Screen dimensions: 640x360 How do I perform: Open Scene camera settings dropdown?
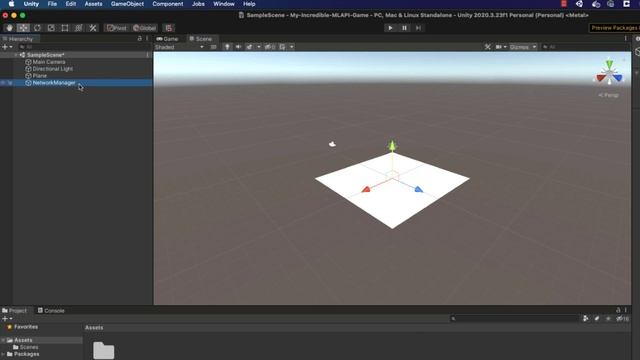[501, 47]
